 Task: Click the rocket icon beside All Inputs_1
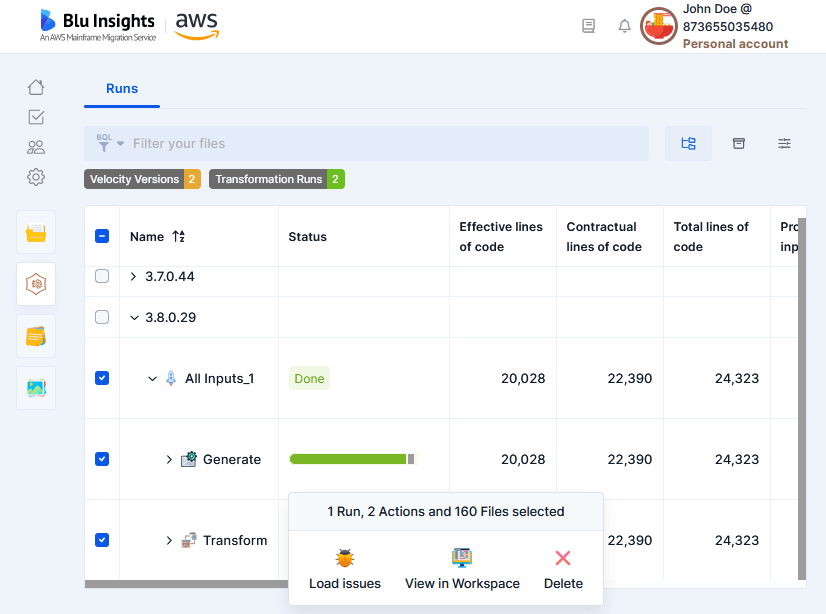point(171,378)
